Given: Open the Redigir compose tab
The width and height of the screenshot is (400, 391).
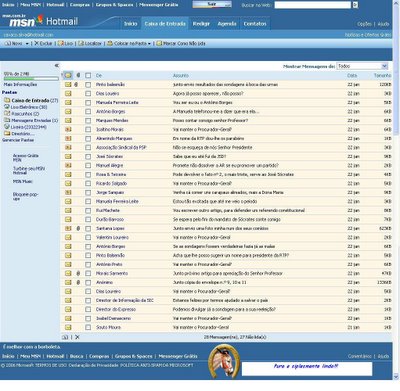Looking at the screenshot, I should 201,24.
